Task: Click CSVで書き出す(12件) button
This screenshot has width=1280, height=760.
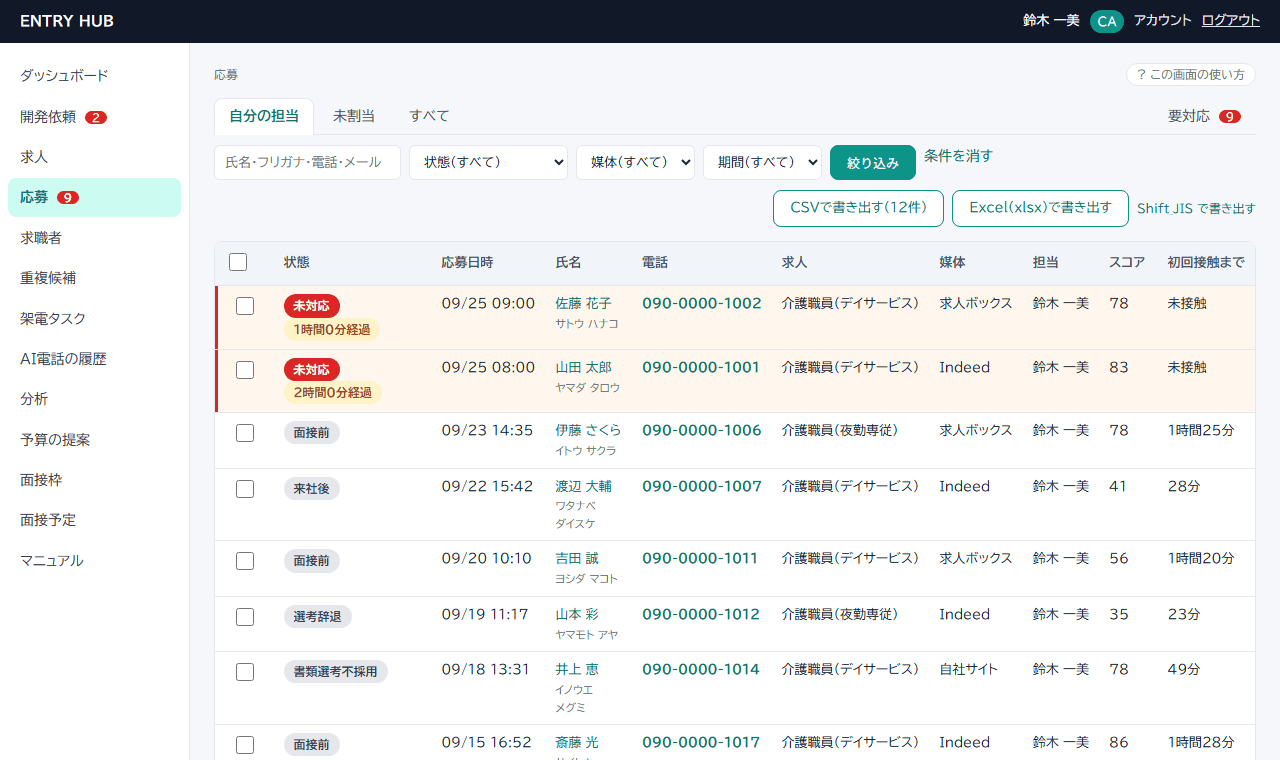Action: click(858, 208)
